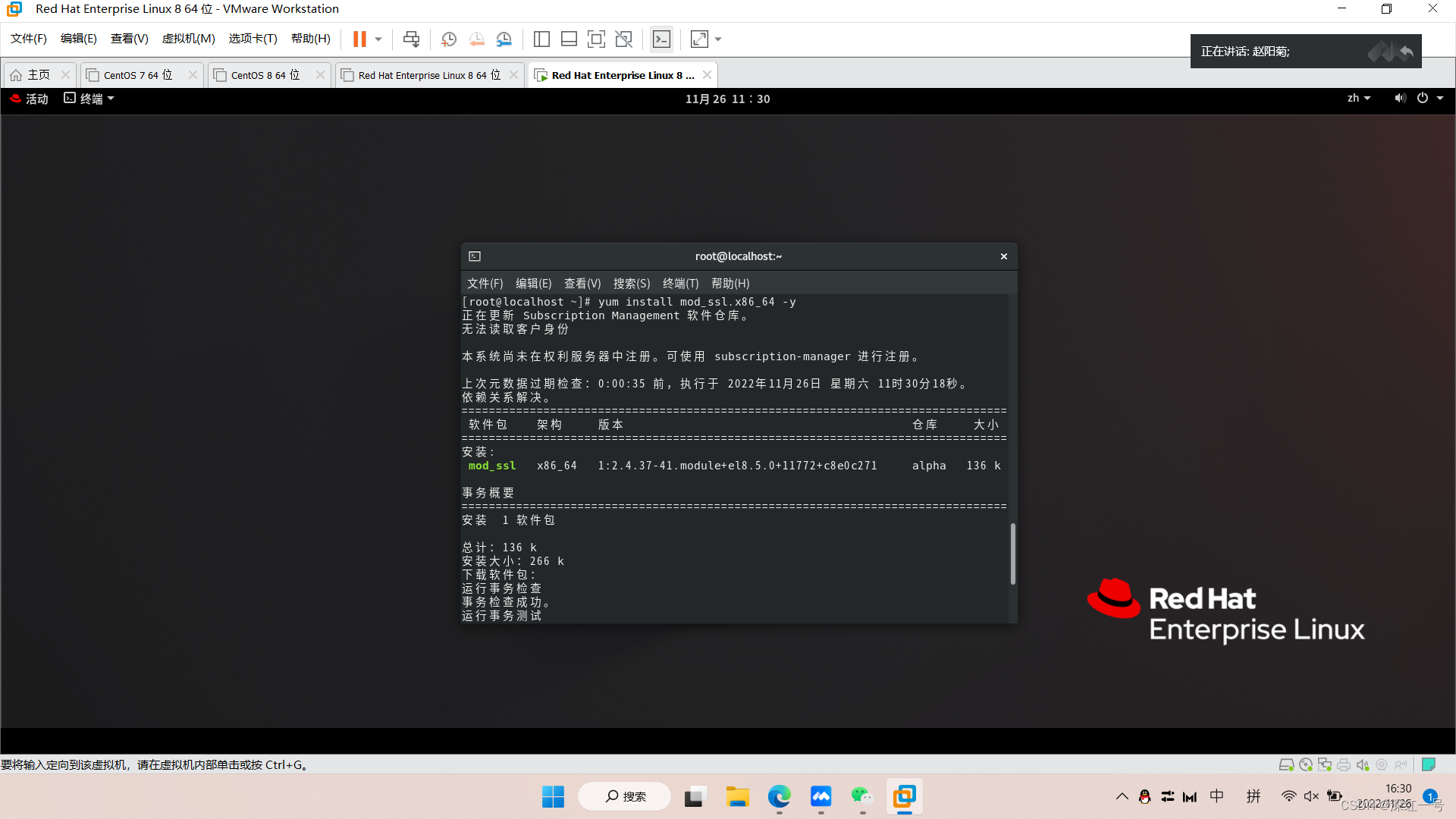Viewport: 1456px width, 819px height.
Task: Expand the full screen button dropdown arrow
Action: tap(717, 39)
